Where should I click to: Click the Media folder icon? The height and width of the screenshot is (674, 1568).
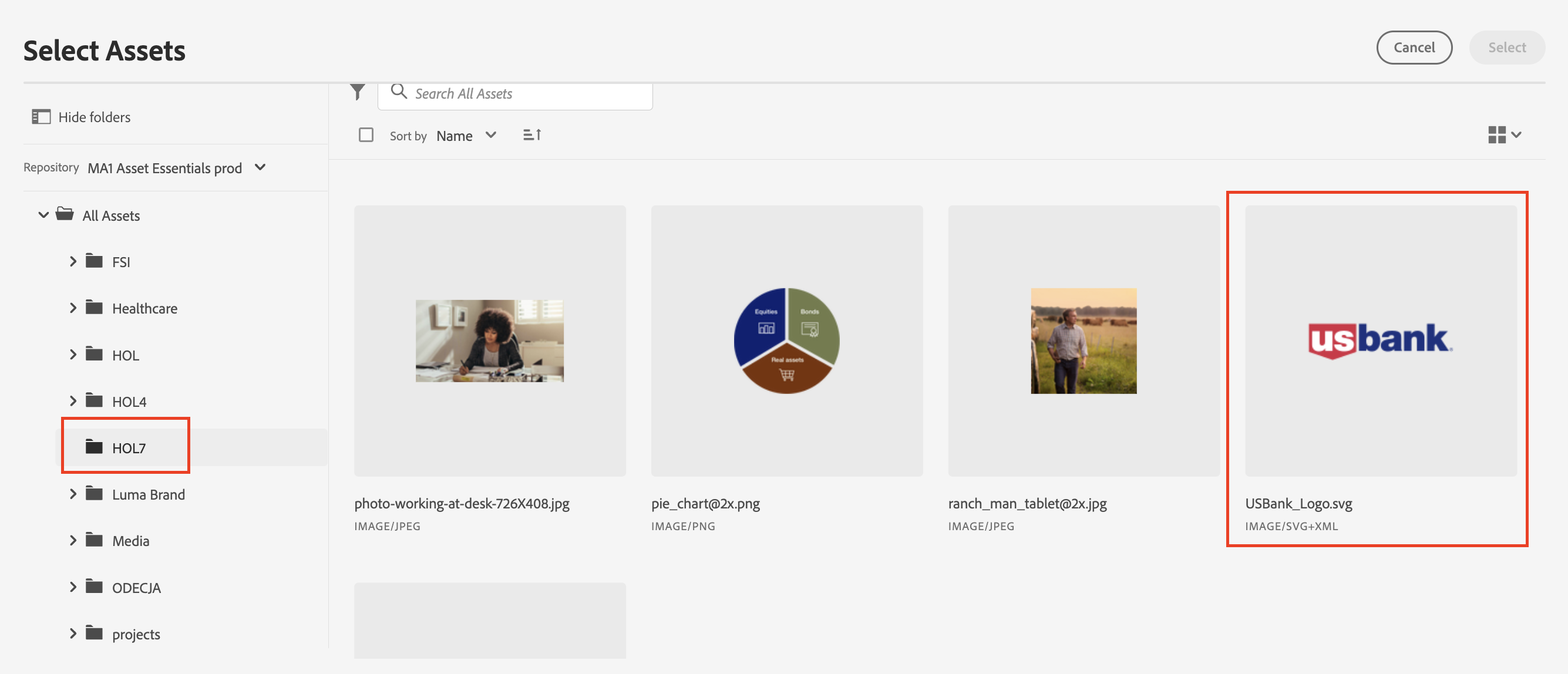point(94,540)
